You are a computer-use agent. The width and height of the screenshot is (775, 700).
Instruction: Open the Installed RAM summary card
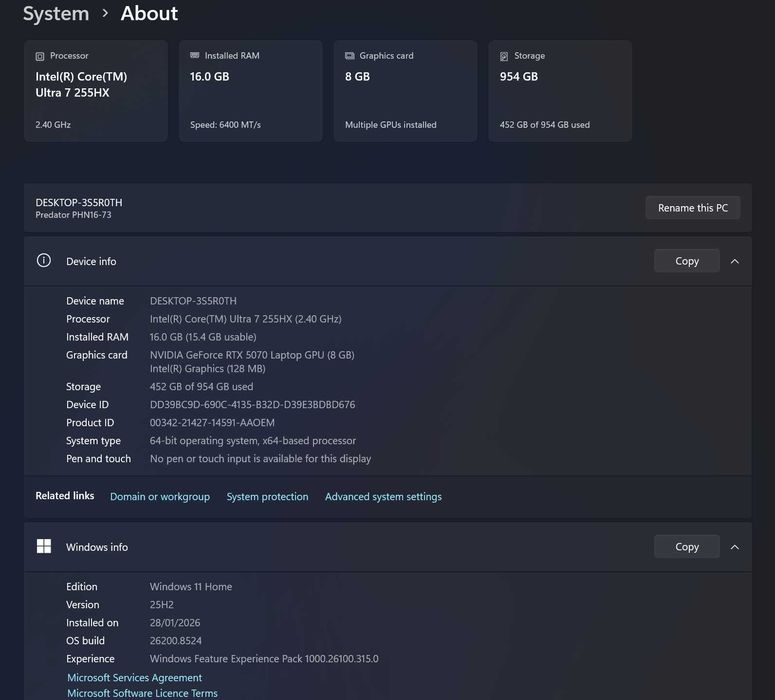pos(251,91)
